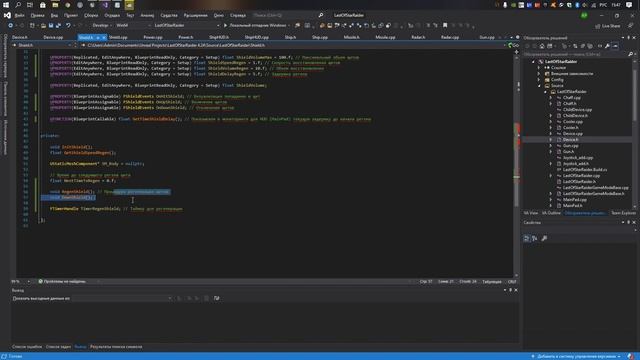Open the Windows Start menu
Screen dimensions: 640x360
point(6,5)
